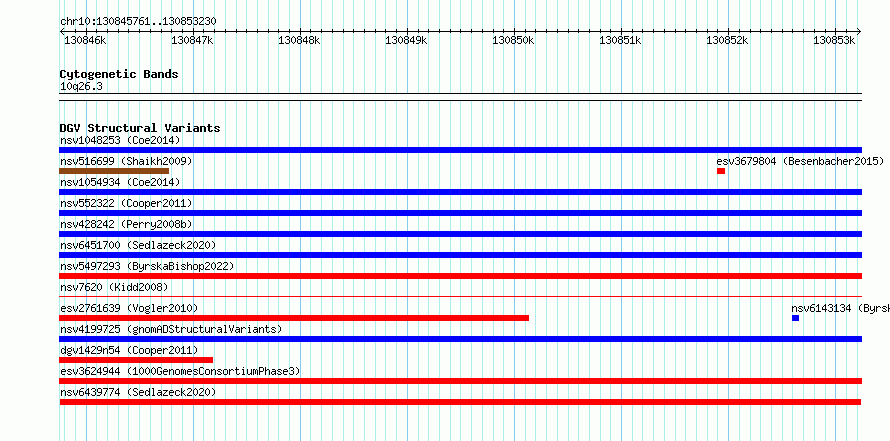This screenshot has width=890, height=441.
Task: Click the 130848k ruler label
Action: coord(299,40)
